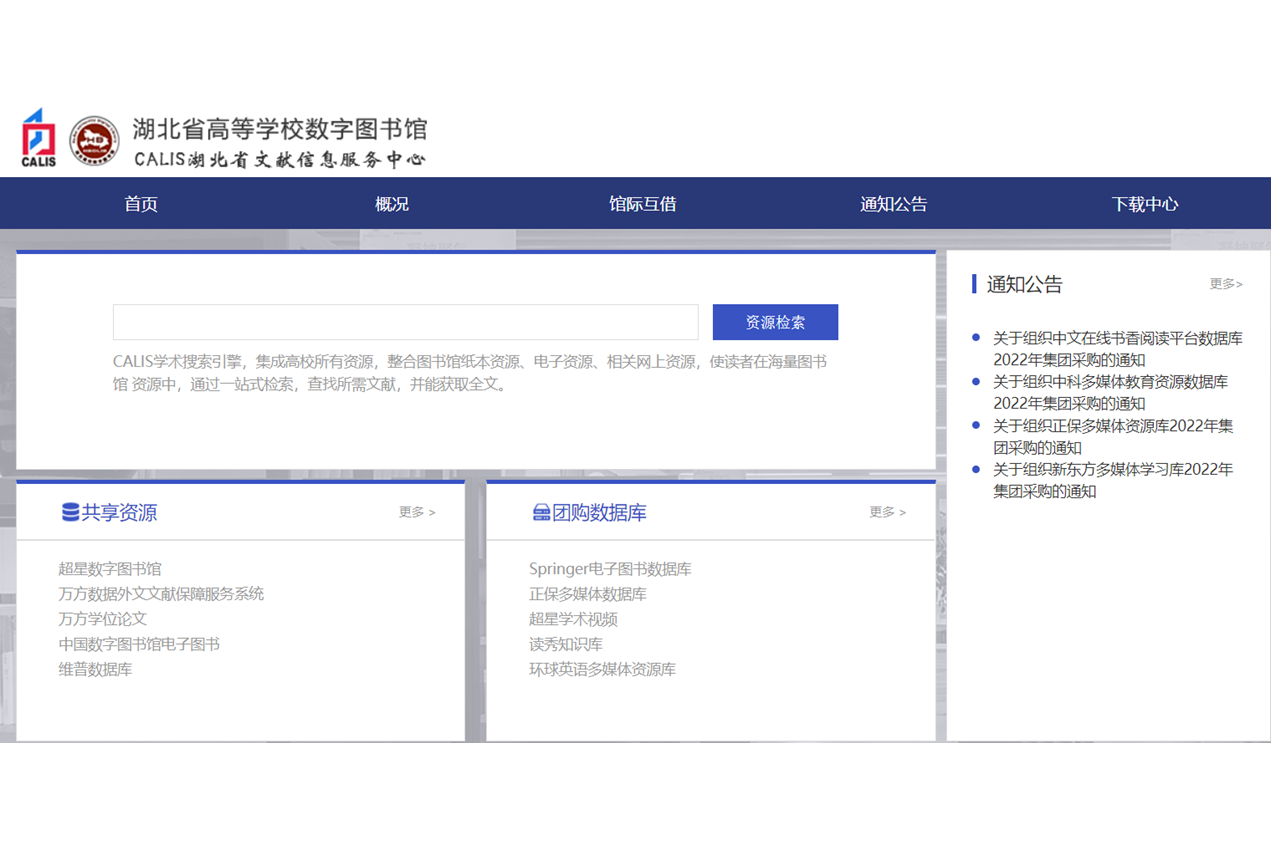This screenshot has height=848, width=1271.
Task: Open 万方学位论文 link
Action: (x=102, y=619)
